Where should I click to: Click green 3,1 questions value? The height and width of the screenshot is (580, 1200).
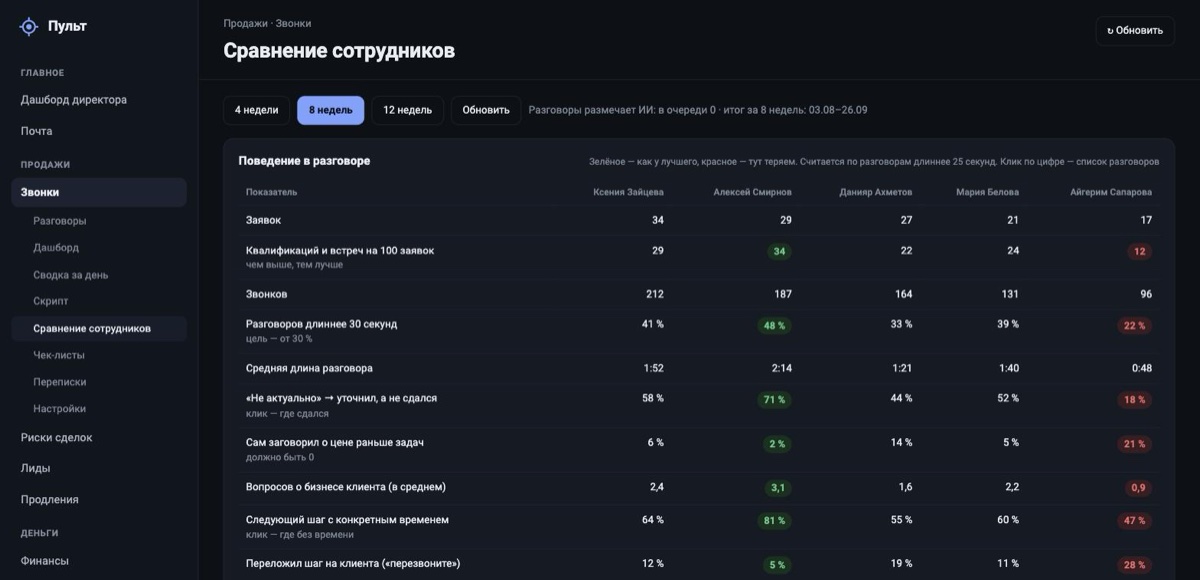click(778, 488)
